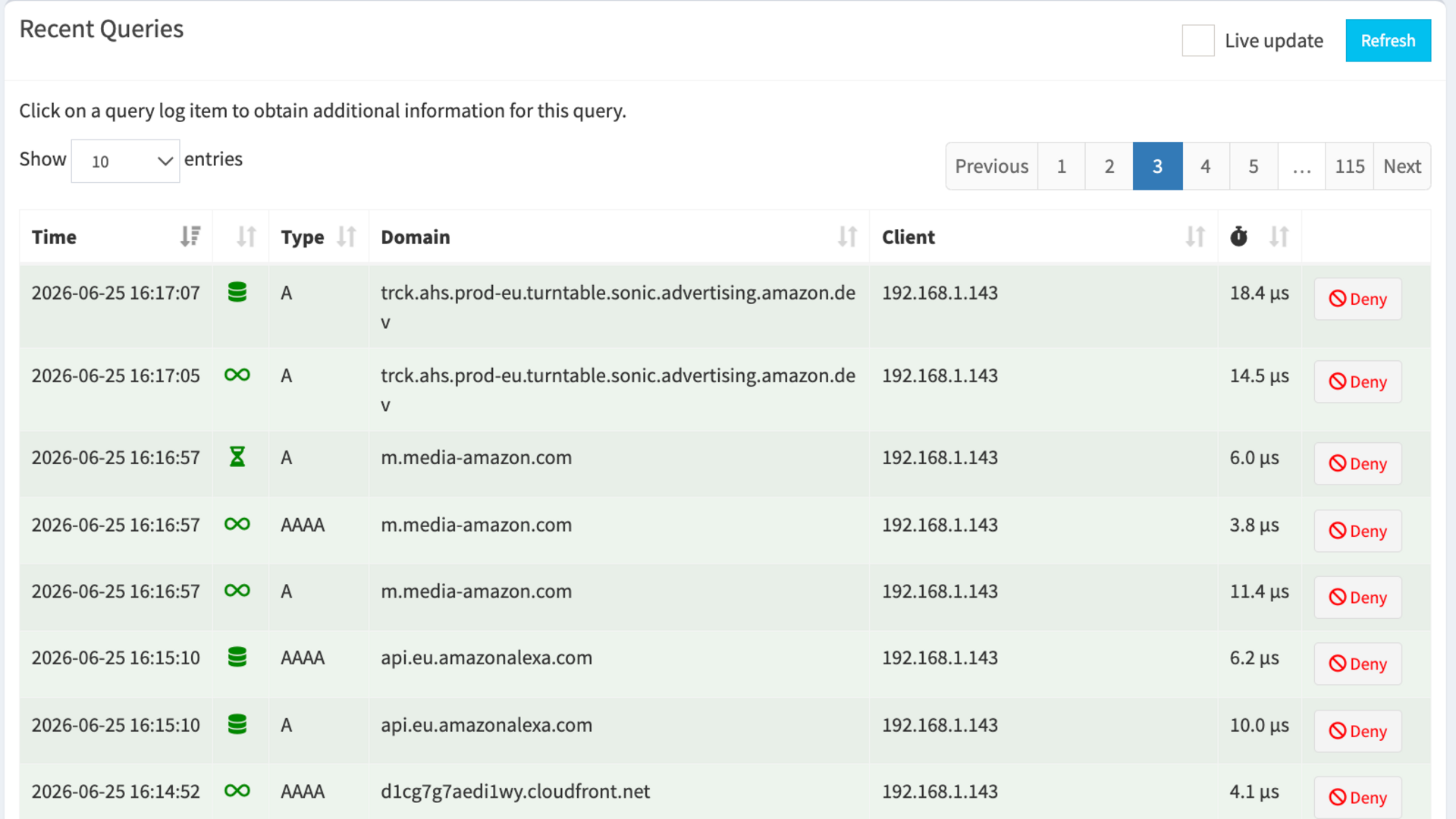Go to page 5 of results
1456x819 pixels.
pyautogui.click(x=1253, y=166)
